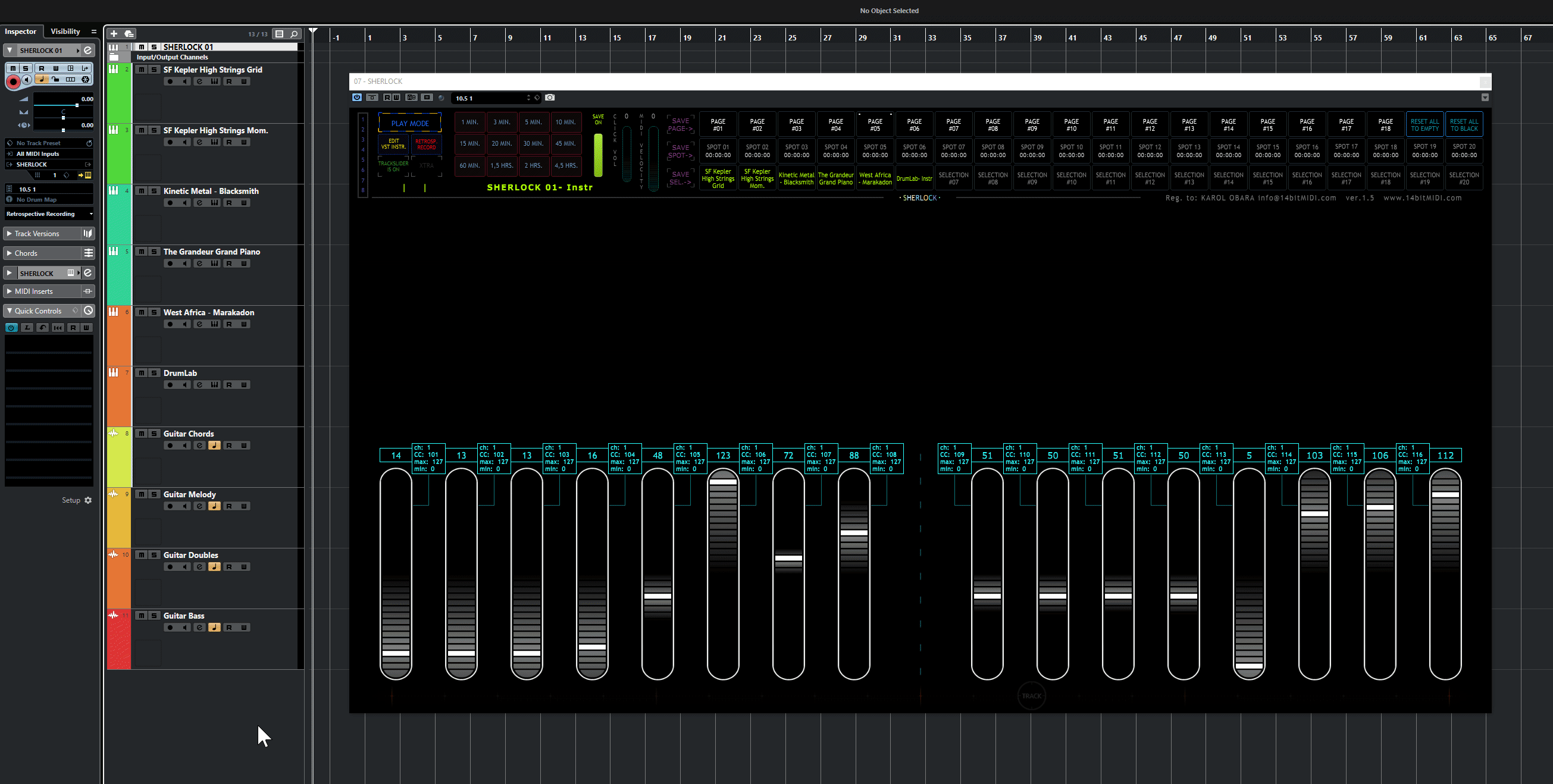This screenshot has height=784, width=1553.
Task: Click the CC 106 fader showing 123
Action: point(723,482)
